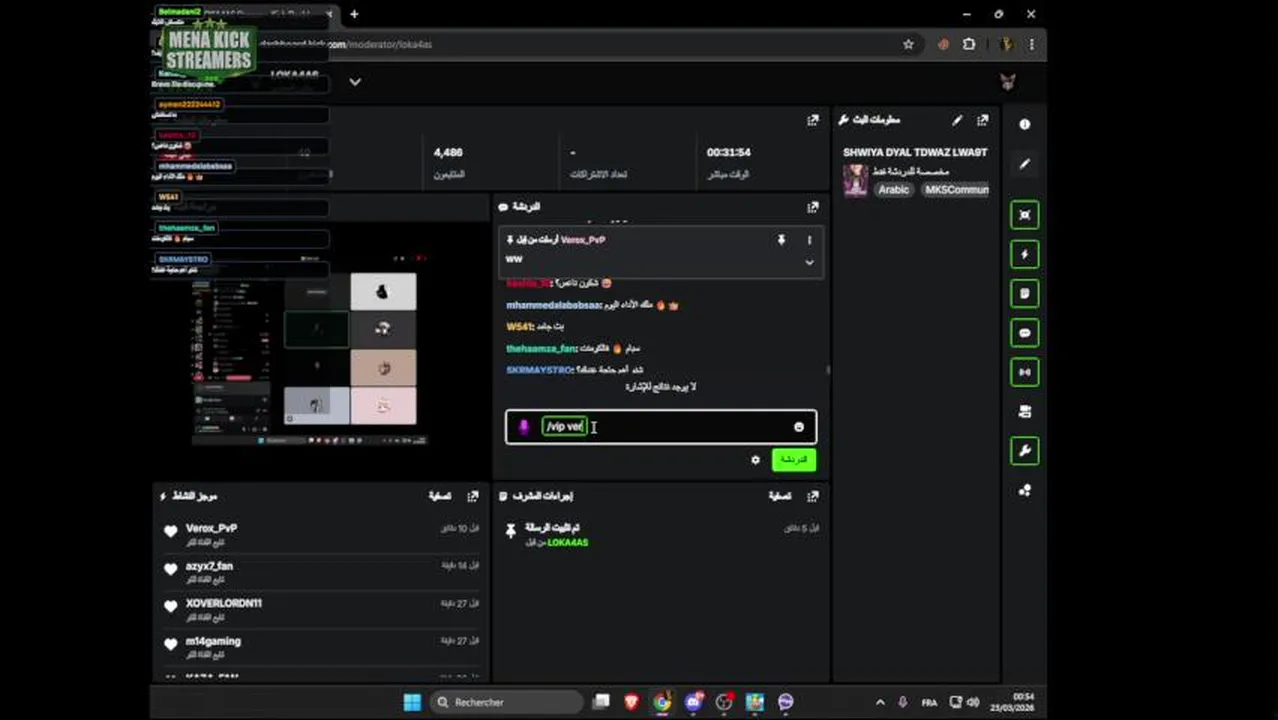
Task: Open Windows Start menu
Action: tap(412, 702)
